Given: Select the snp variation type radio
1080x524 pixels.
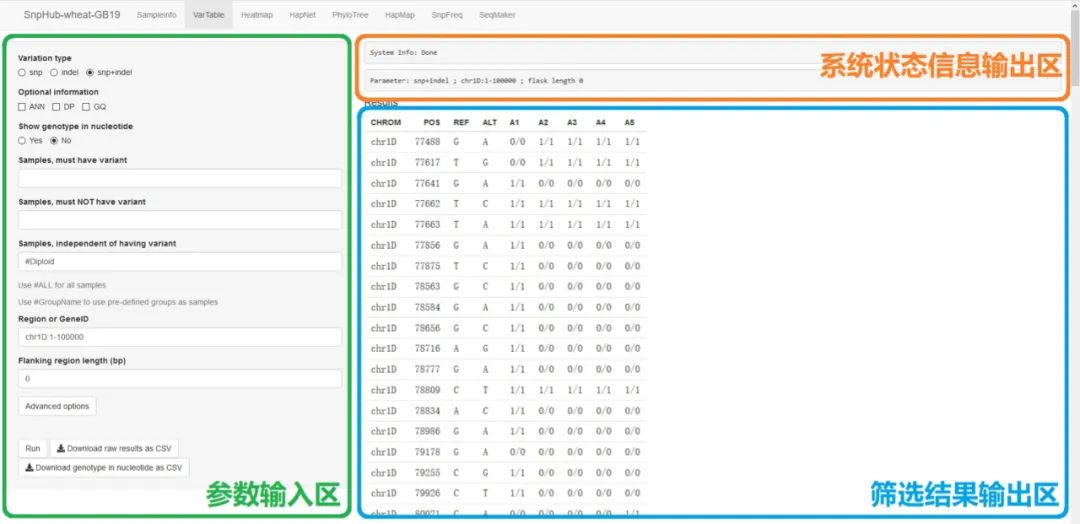Looking at the screenshot, I should pos(22,72).
